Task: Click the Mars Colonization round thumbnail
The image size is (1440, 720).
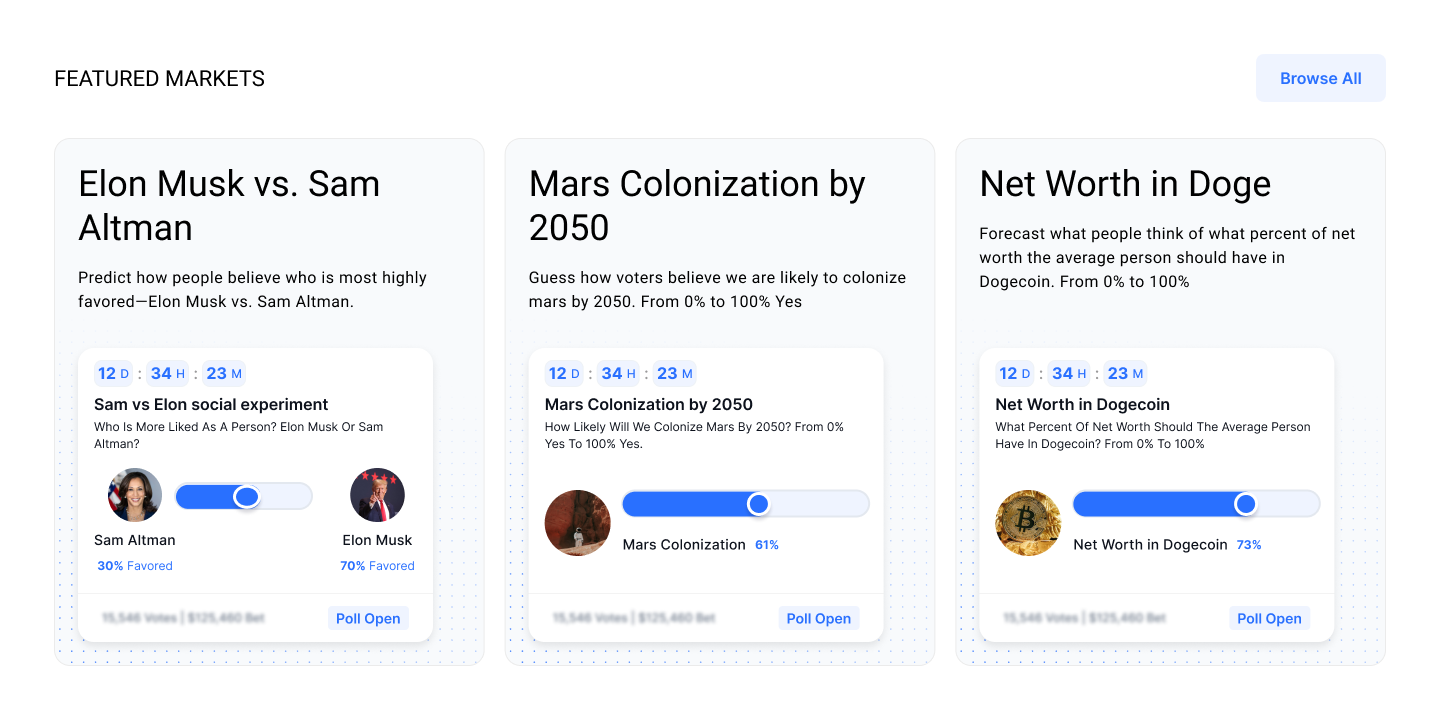Action: click(578, 523)
